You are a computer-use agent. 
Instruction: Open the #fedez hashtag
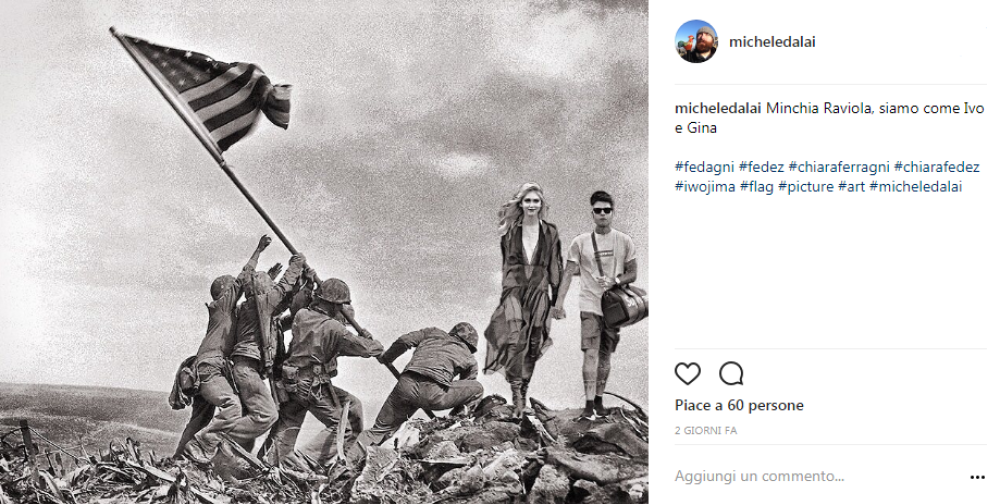click(761, 167)
